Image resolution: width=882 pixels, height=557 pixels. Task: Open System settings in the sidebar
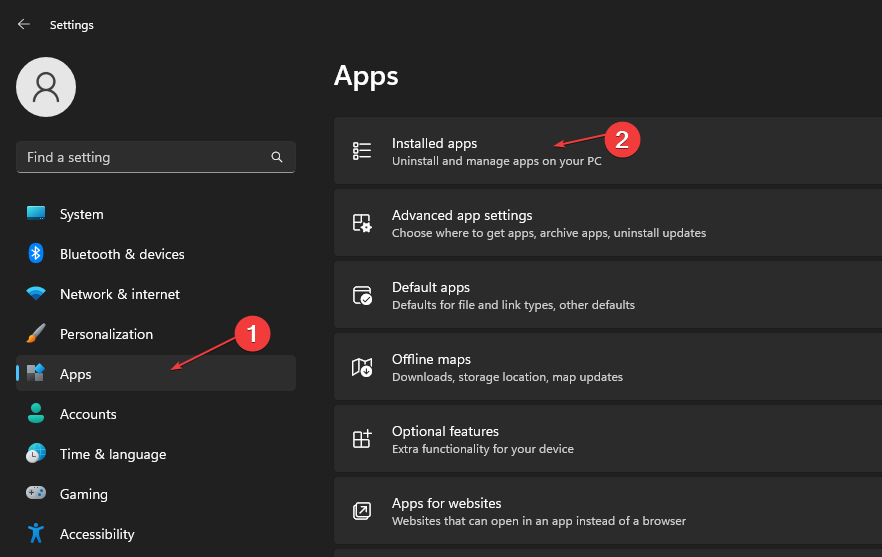point(81,214)
